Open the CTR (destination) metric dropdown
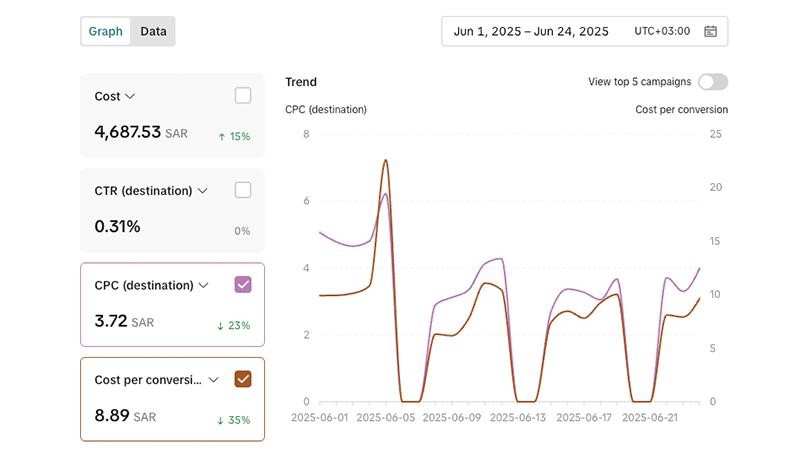The width and height of the screenshot is (800, 460). pyautogui.click(x=203, y=191)
